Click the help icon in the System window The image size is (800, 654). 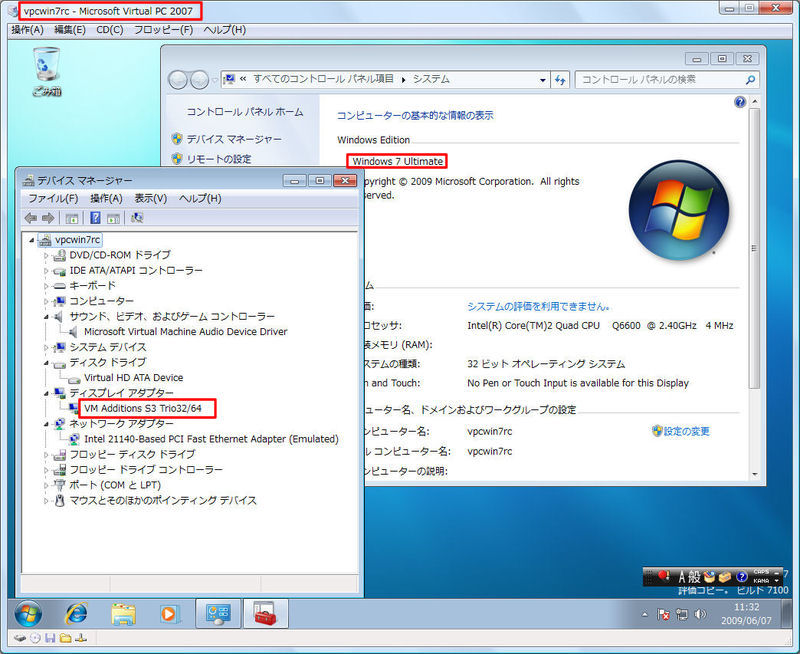click(x=740, y=102)
